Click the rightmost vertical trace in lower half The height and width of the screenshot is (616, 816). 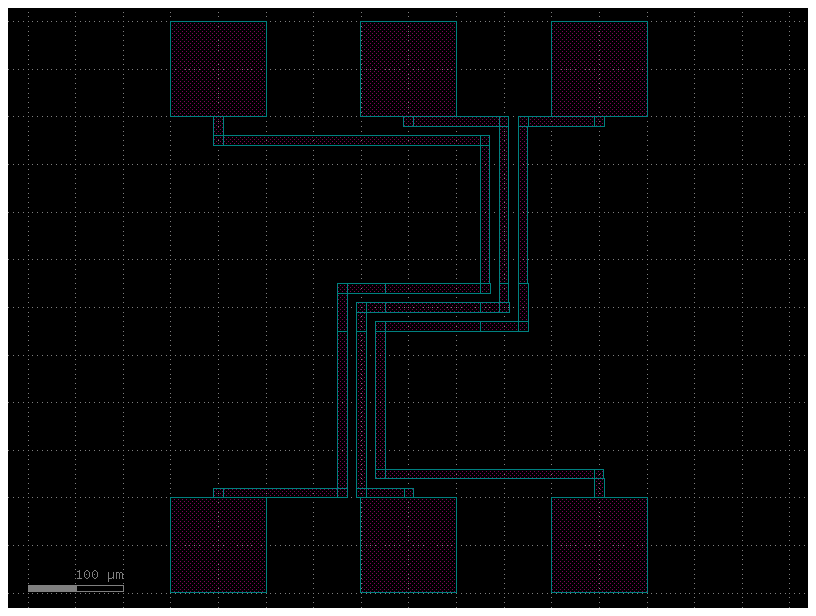coord(380,400)
